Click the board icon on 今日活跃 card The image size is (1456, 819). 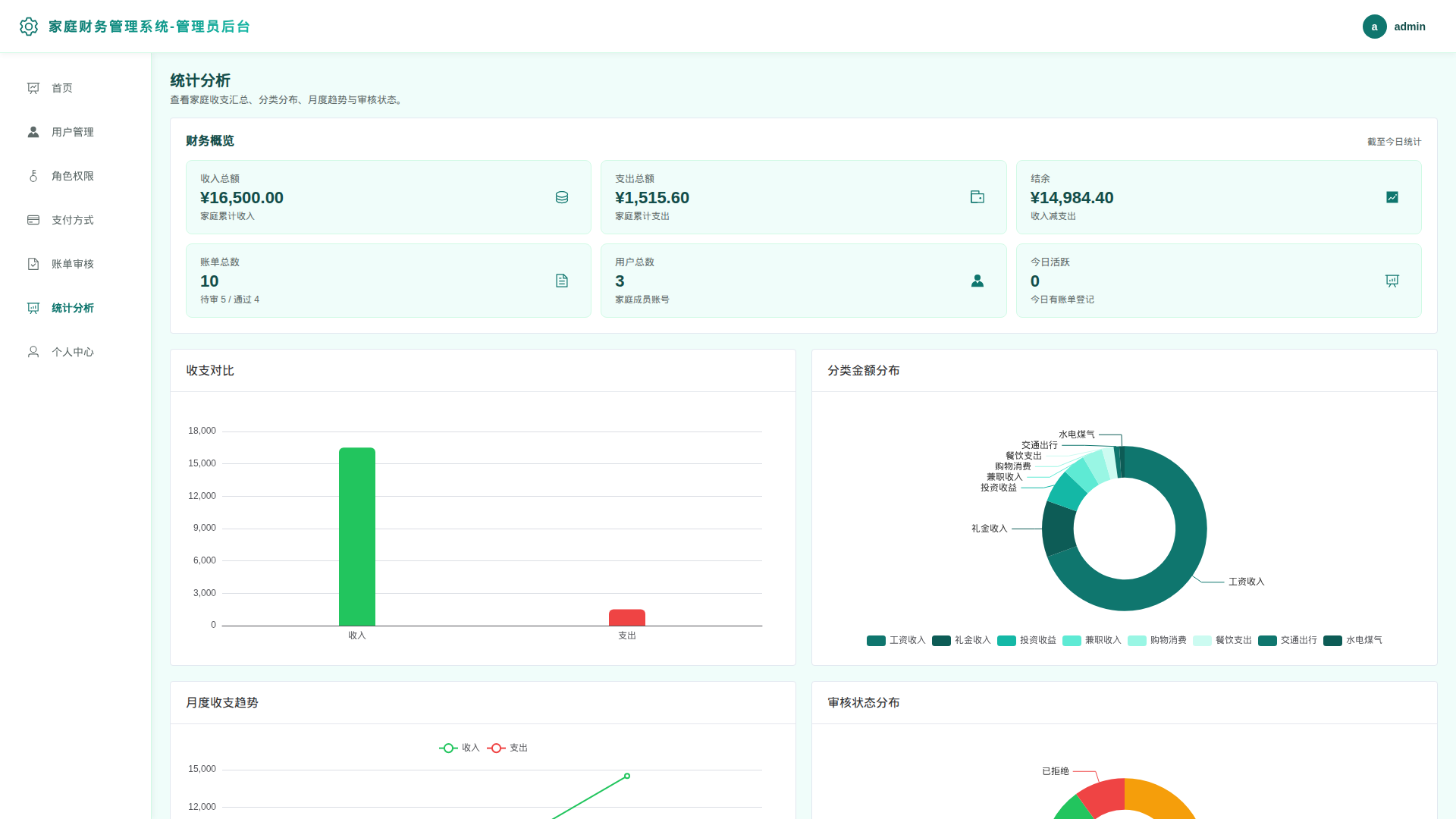click(1392, 281)
